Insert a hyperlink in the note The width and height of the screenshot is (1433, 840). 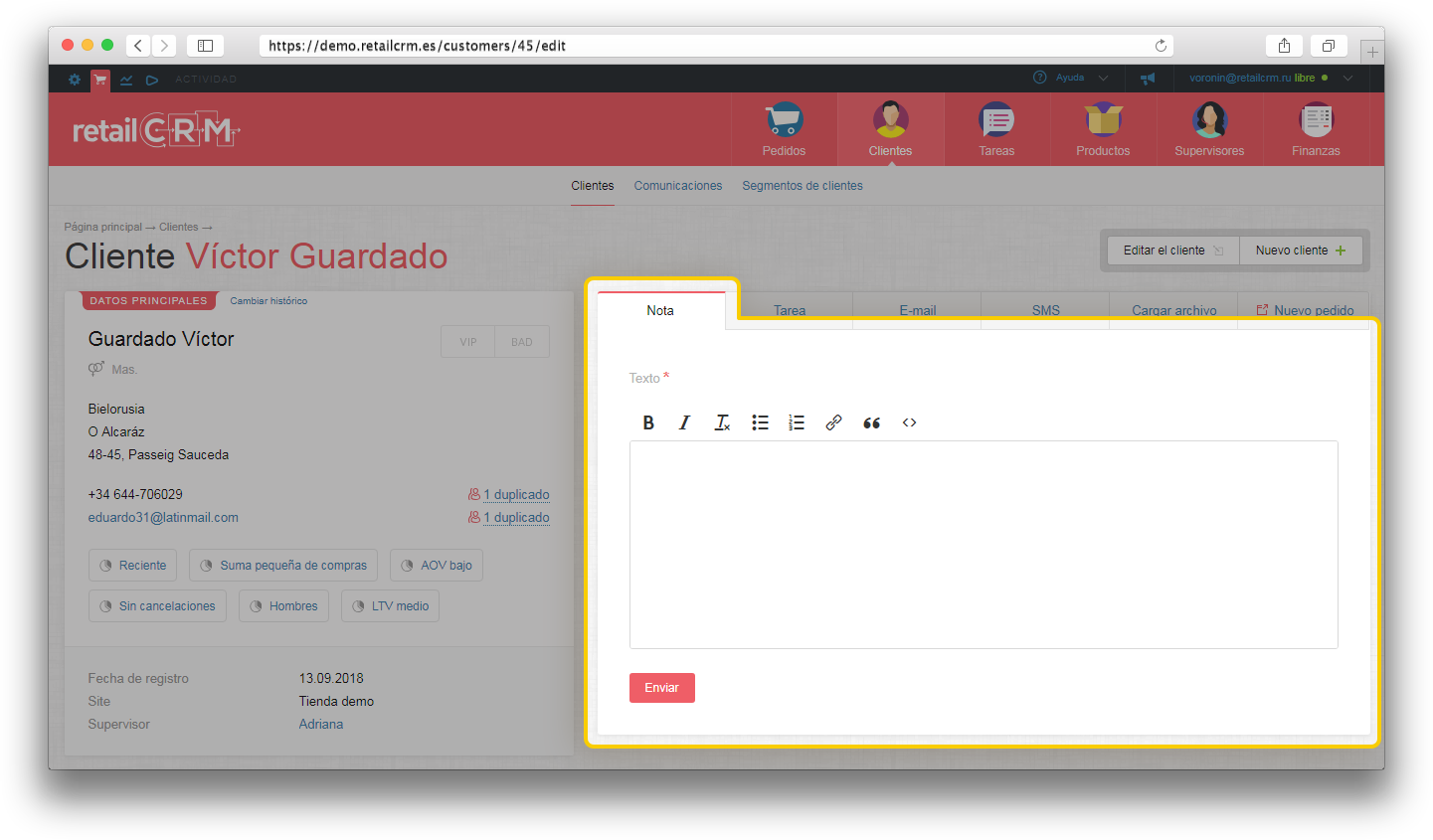(833, 422)
